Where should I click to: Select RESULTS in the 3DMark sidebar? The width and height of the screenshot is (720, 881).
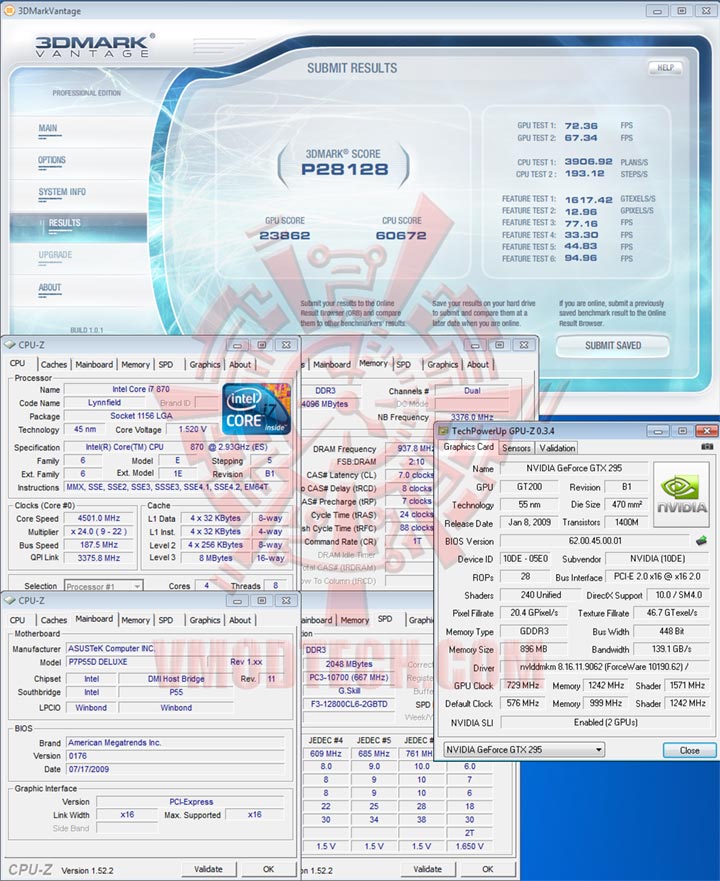click(64, 223)
